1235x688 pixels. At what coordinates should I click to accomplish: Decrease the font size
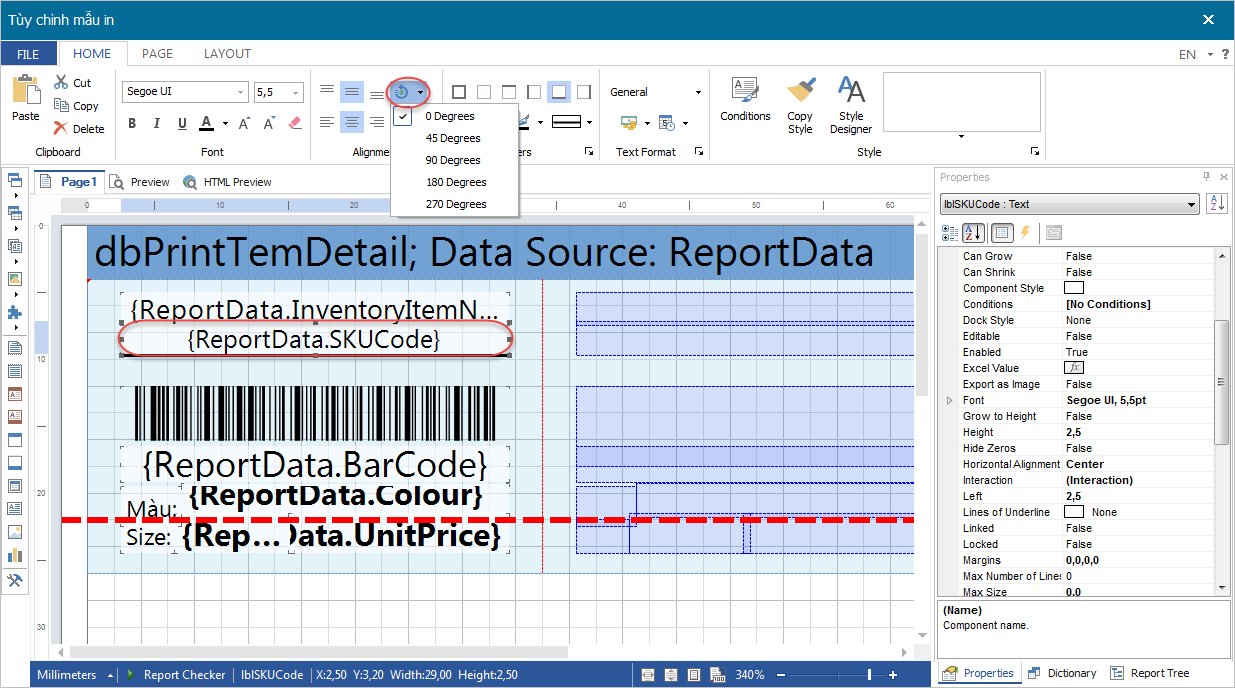tap(269, 124)
